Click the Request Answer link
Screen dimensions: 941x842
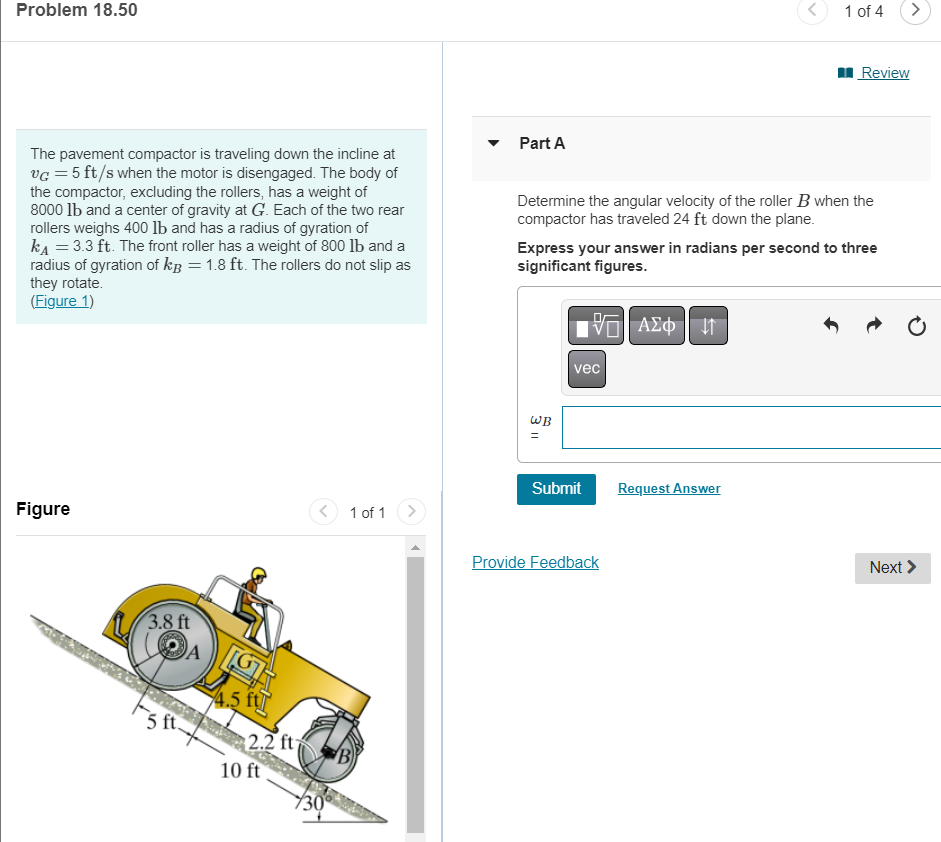[669, 489]
